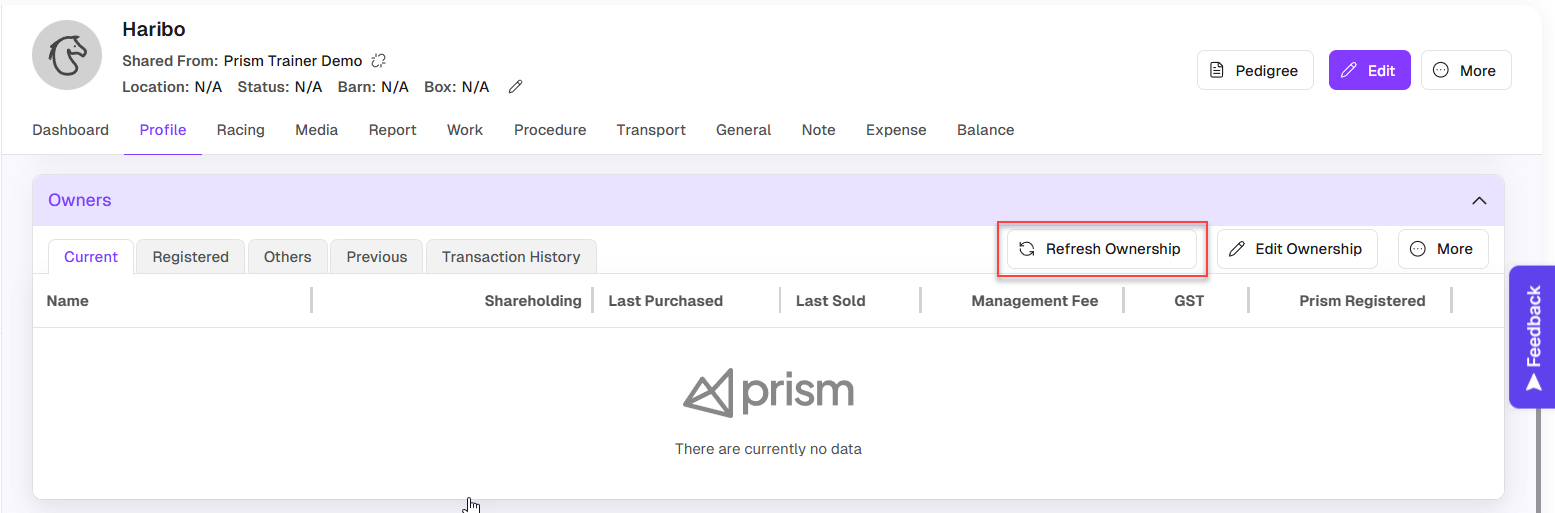This screenshot has width=1555, height=513.
Task: Open the Previous owners tab
Action: [376, 257]
